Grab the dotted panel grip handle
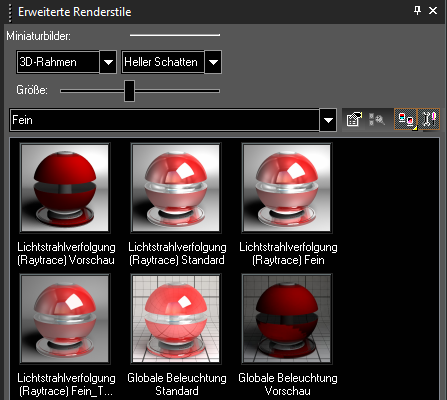The height and width of the screenshot is (400, 447). (x=10, y=13)
